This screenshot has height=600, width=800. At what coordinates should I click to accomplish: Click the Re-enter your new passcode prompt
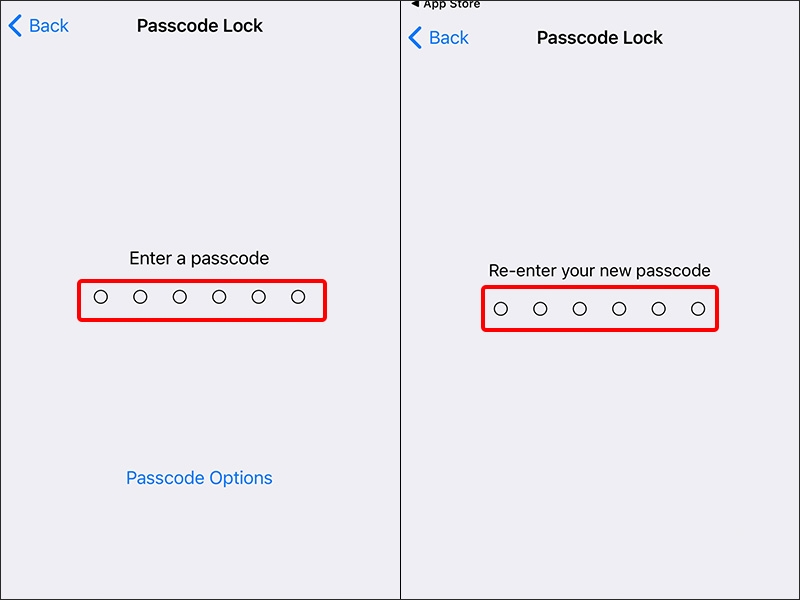click(x=600, y=271)
